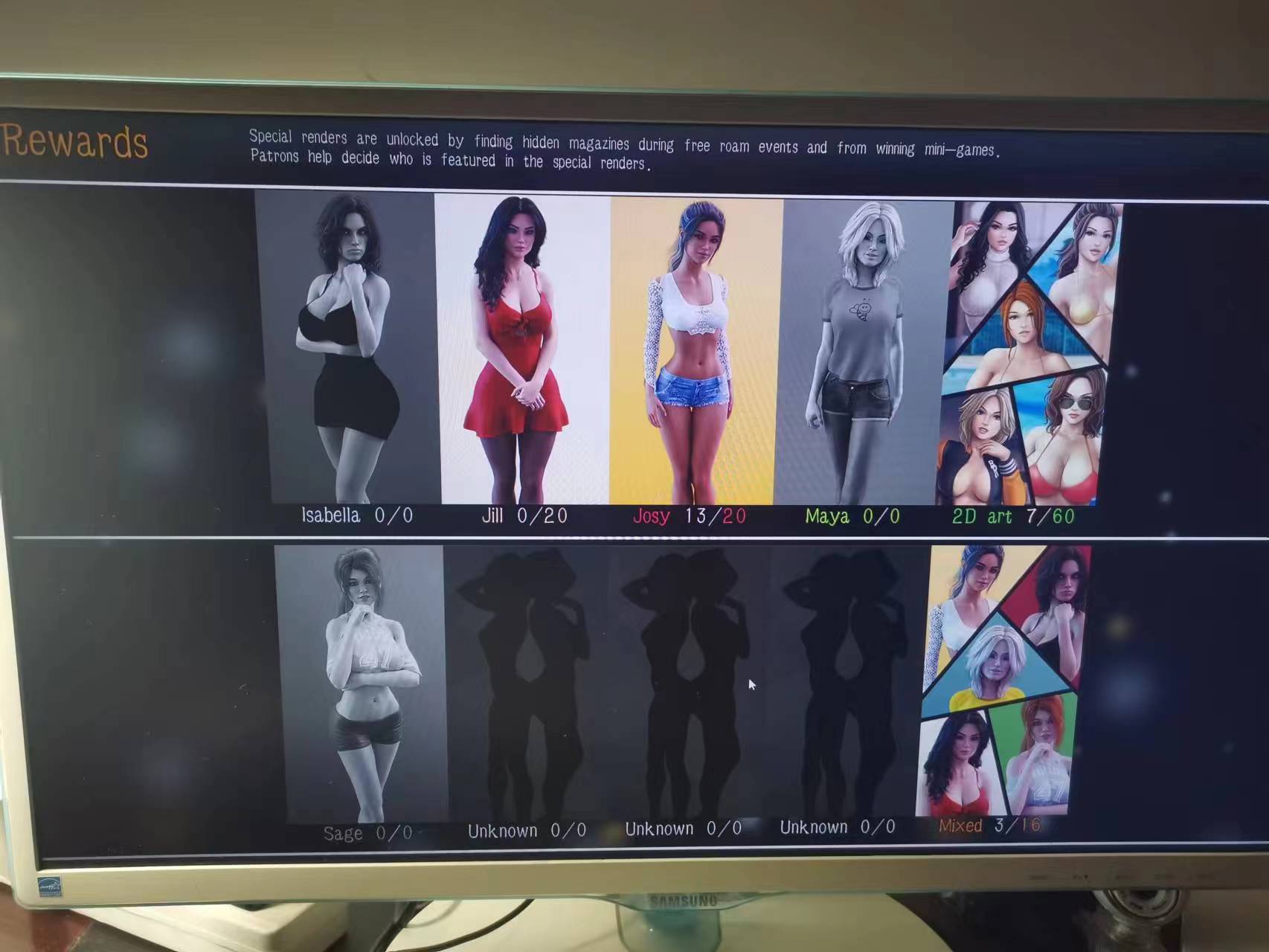Click the 'Sage 0/0' label
1269x952 pixels.
[367, 833]
